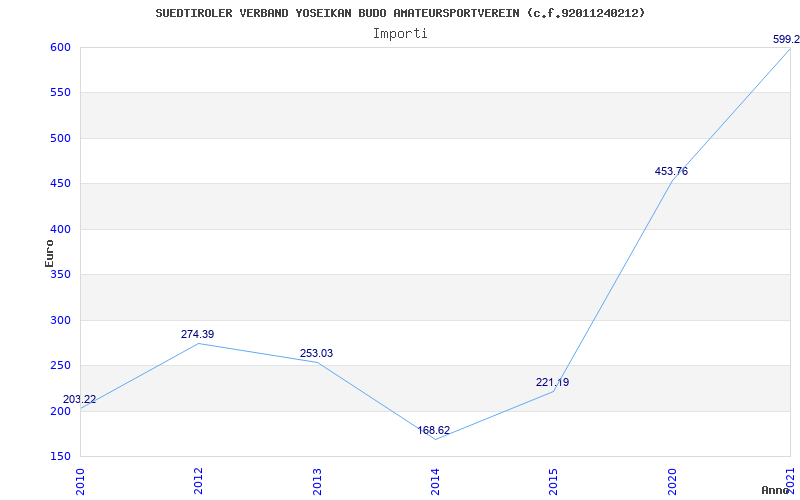
Task: Select the Importi subtitle text
Action: (x=400, y=34)
